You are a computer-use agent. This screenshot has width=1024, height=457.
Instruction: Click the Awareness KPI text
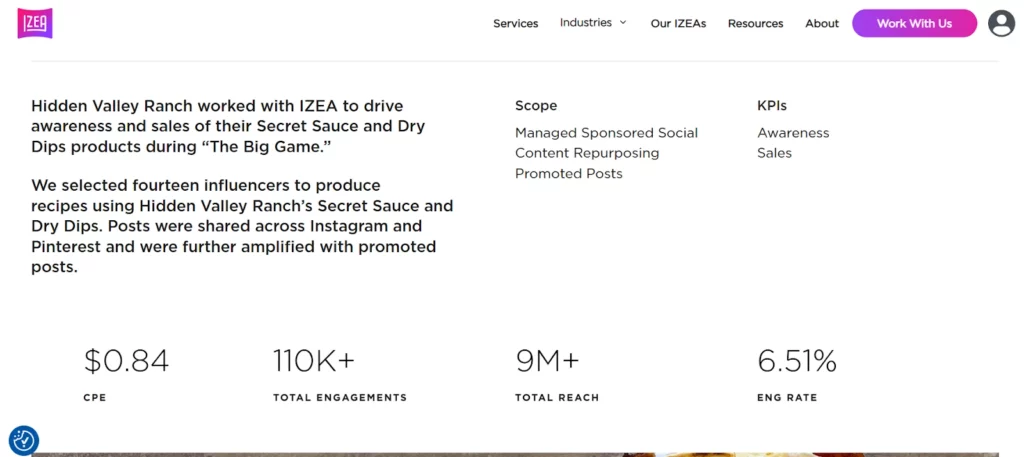[x=793, y=133]
